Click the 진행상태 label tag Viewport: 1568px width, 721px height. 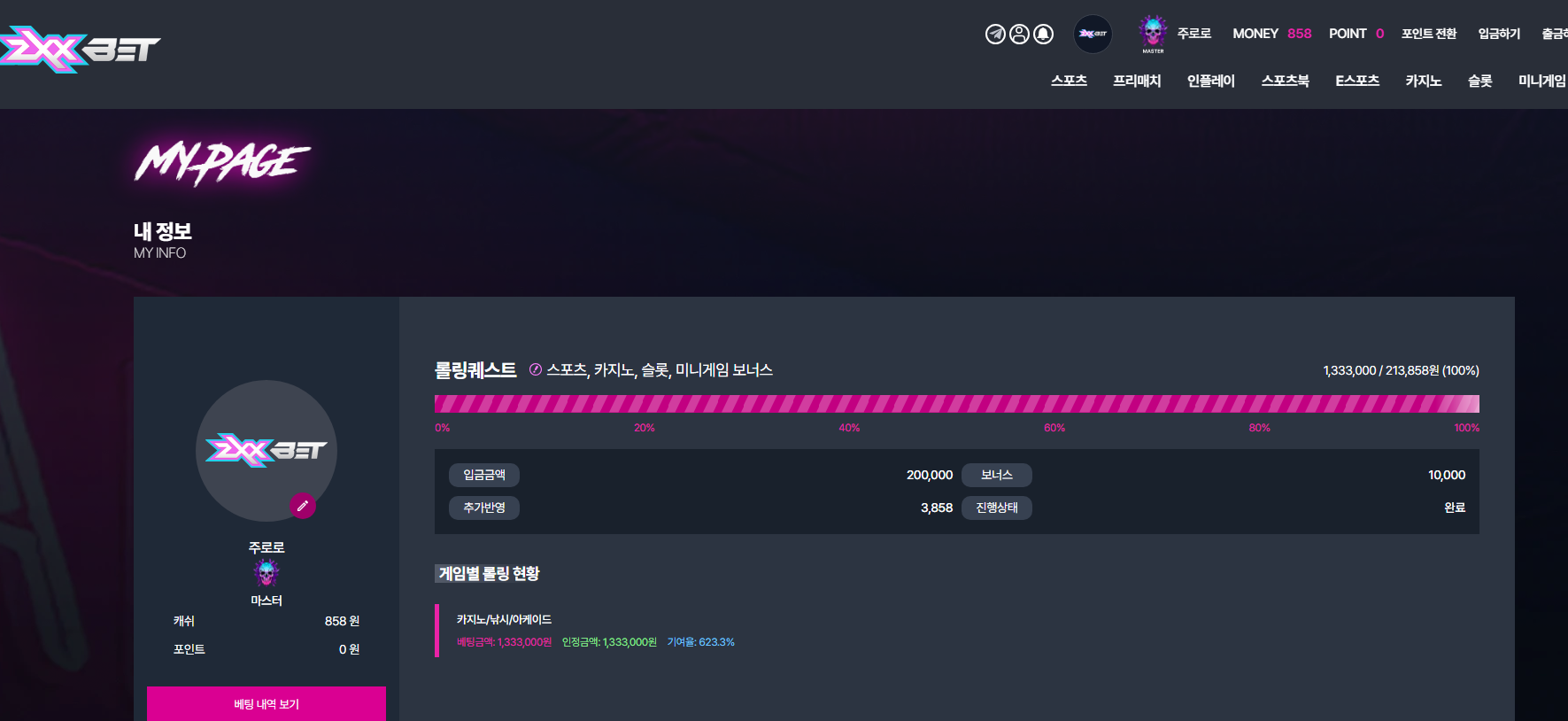(997, 508)
